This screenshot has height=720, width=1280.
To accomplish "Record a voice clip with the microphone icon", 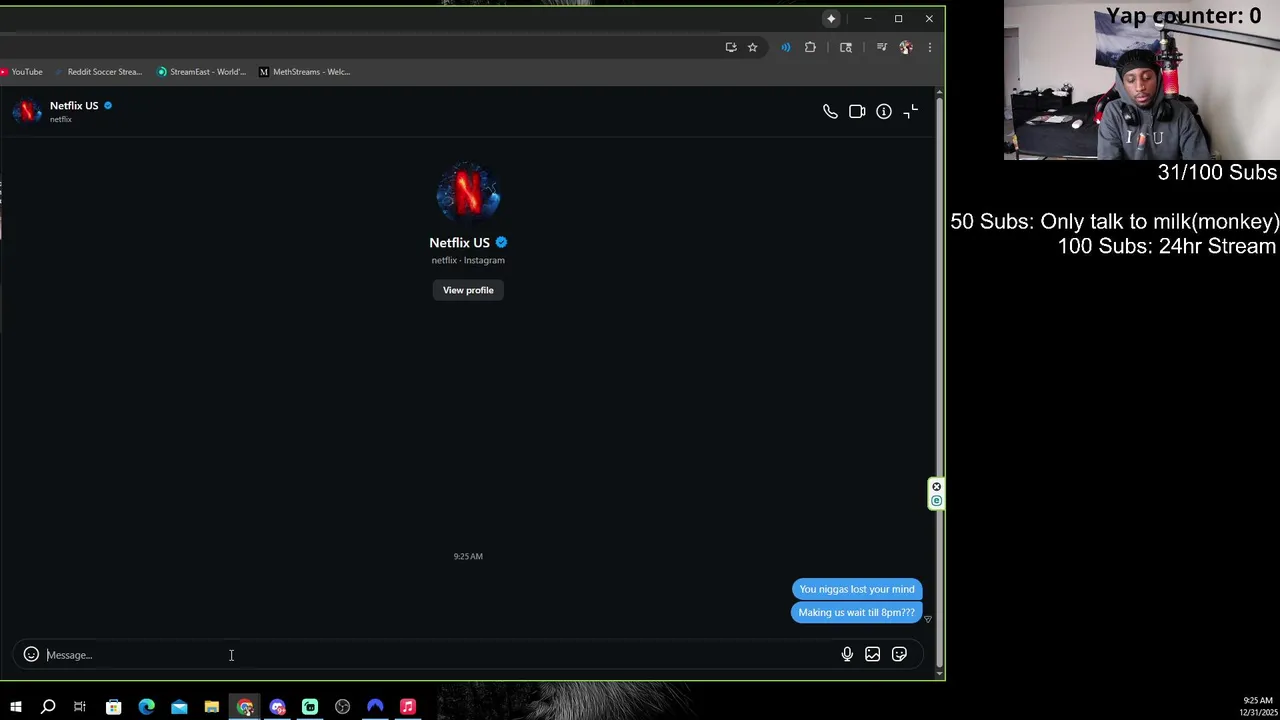I will [847, 654].
